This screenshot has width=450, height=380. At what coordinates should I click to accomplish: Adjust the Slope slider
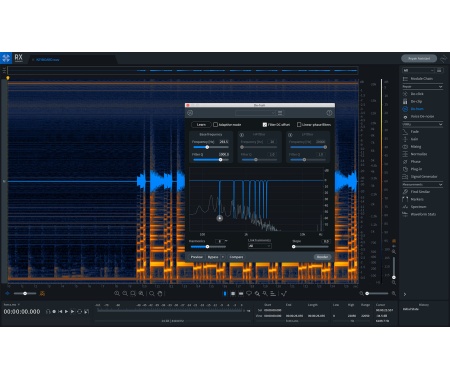click(311, 247)
